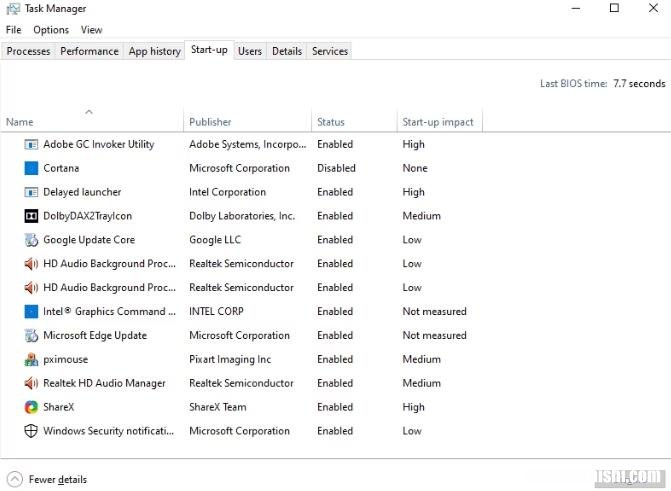Click the Cortana blue square icon

click(x=31, y=168)
